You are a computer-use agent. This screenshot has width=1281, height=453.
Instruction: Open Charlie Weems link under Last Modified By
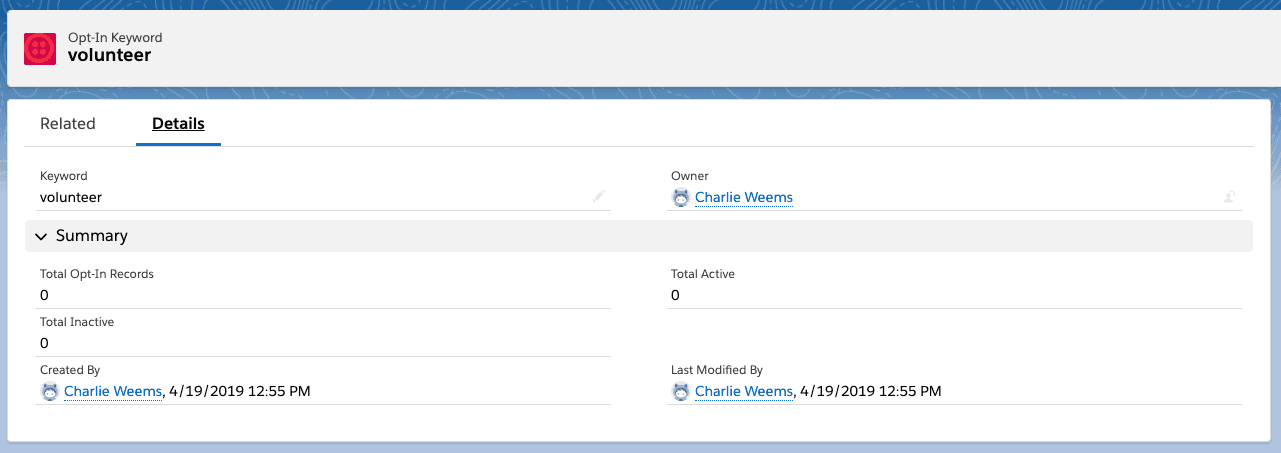point(743,392)
